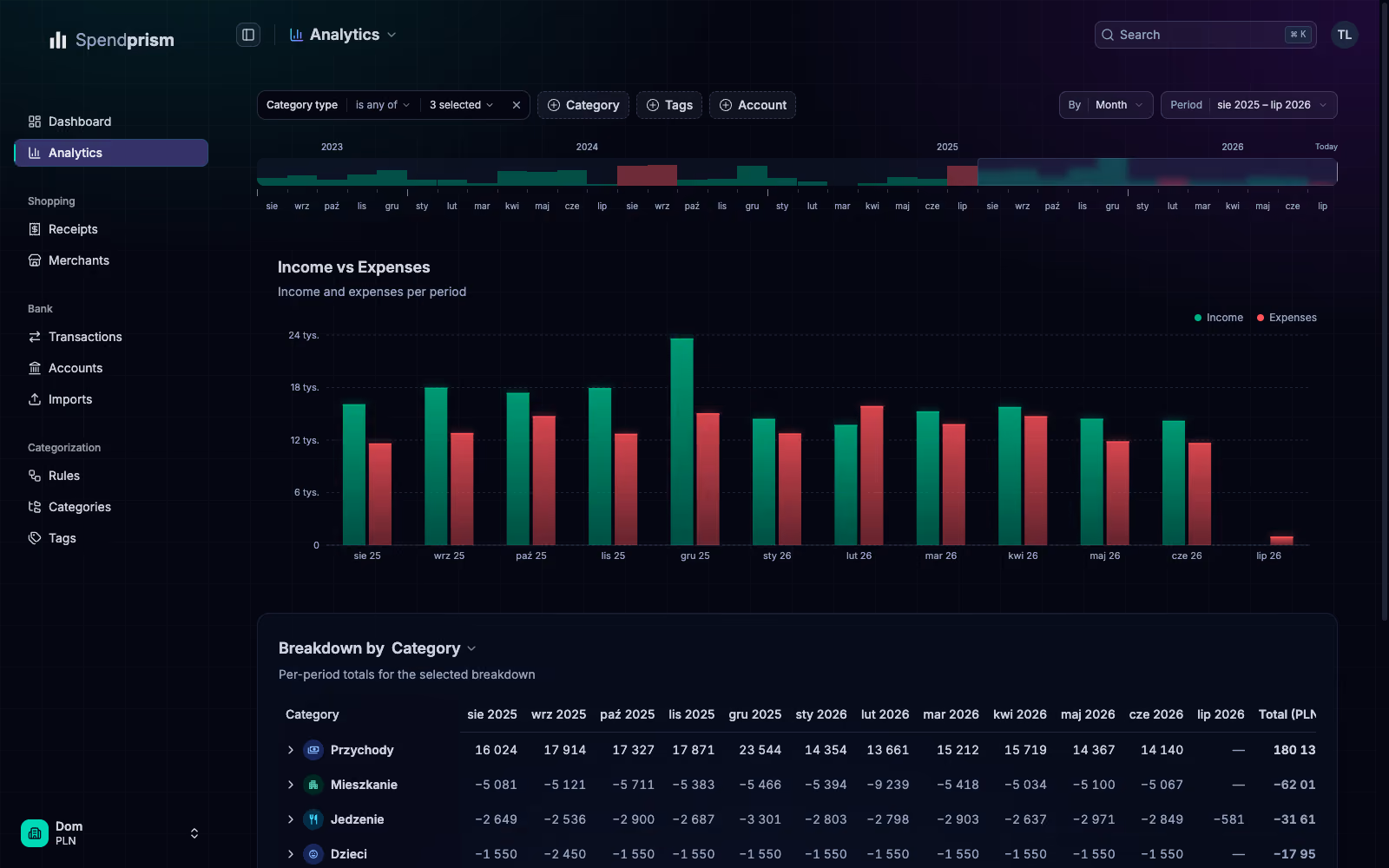Click the Dzieci value −2 450
Image resolution: width=1389 pixels, height=868 pixels.
point(564,854)
